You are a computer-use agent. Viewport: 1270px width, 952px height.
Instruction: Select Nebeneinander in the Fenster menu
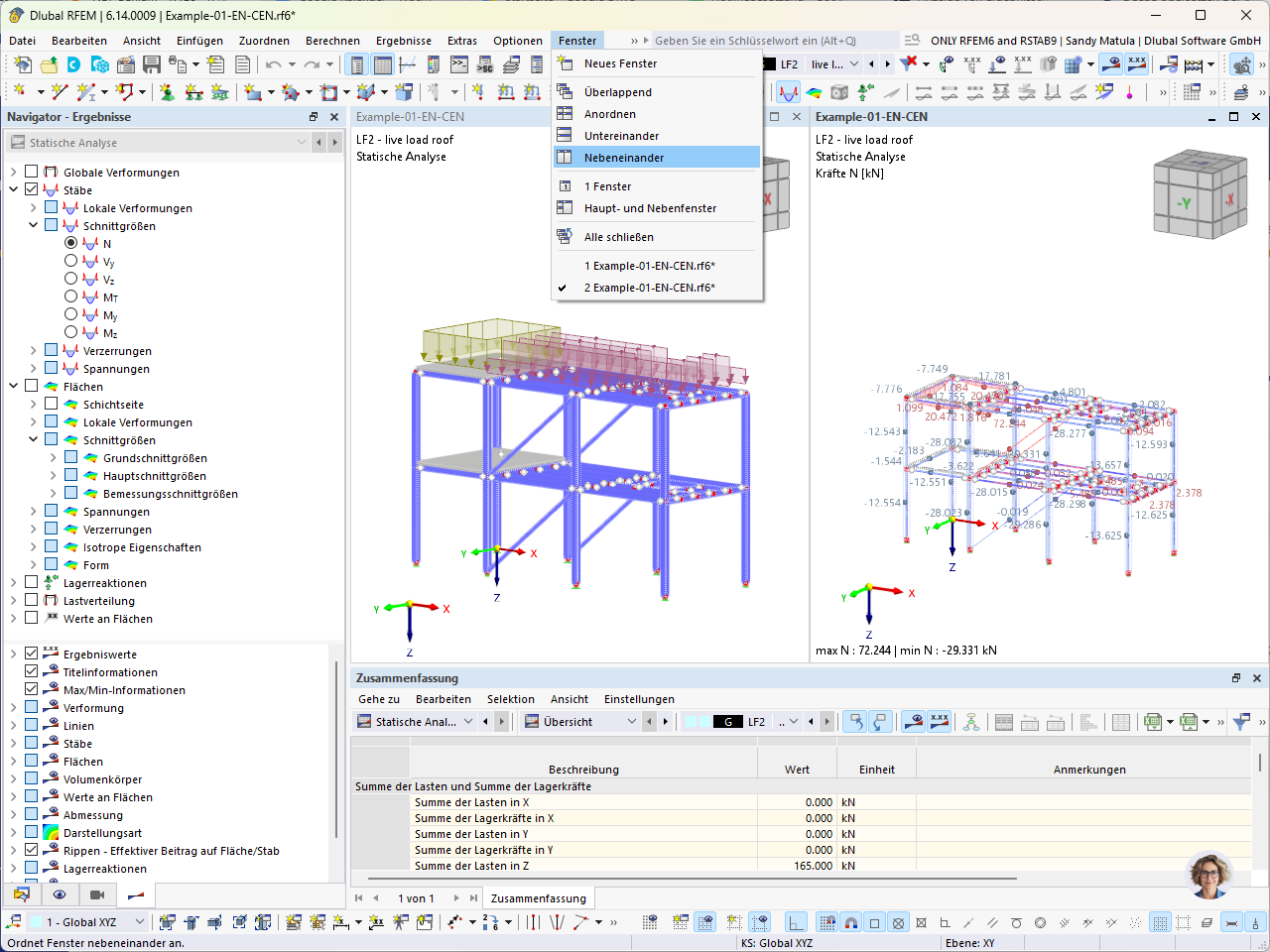657,158
